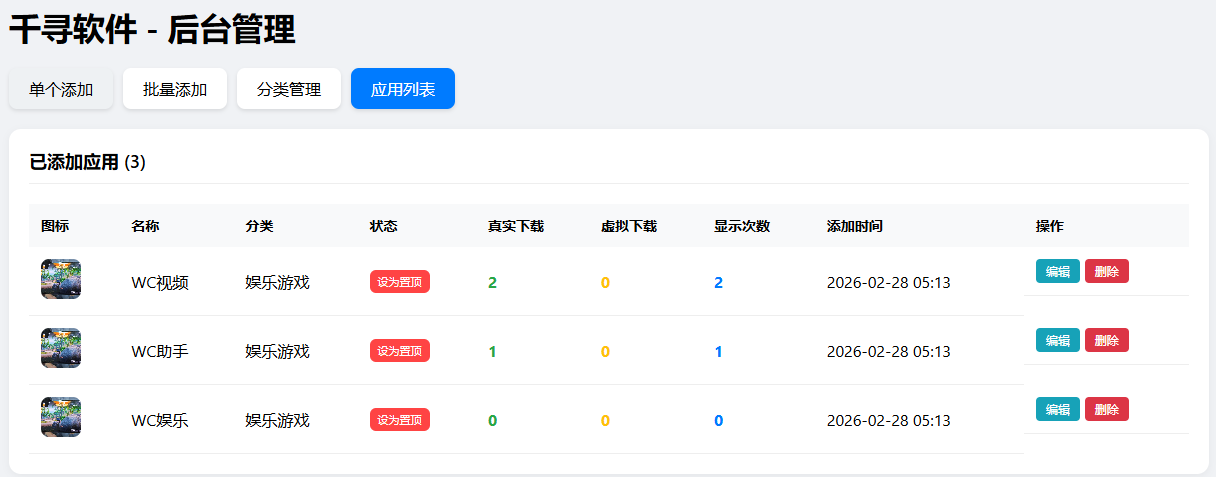Click the WC助手 app icon thumbnail

point(61,348)
